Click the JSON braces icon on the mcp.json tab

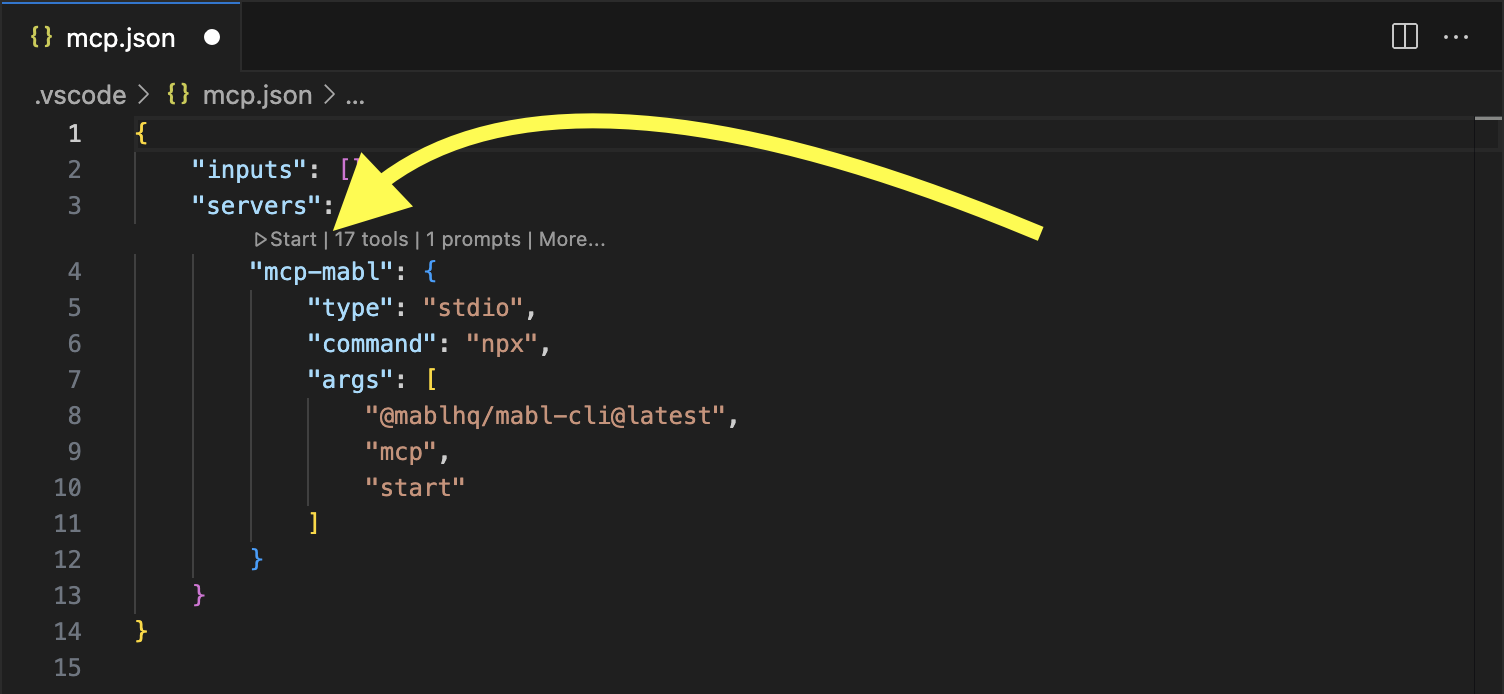[x=40, y=36]
